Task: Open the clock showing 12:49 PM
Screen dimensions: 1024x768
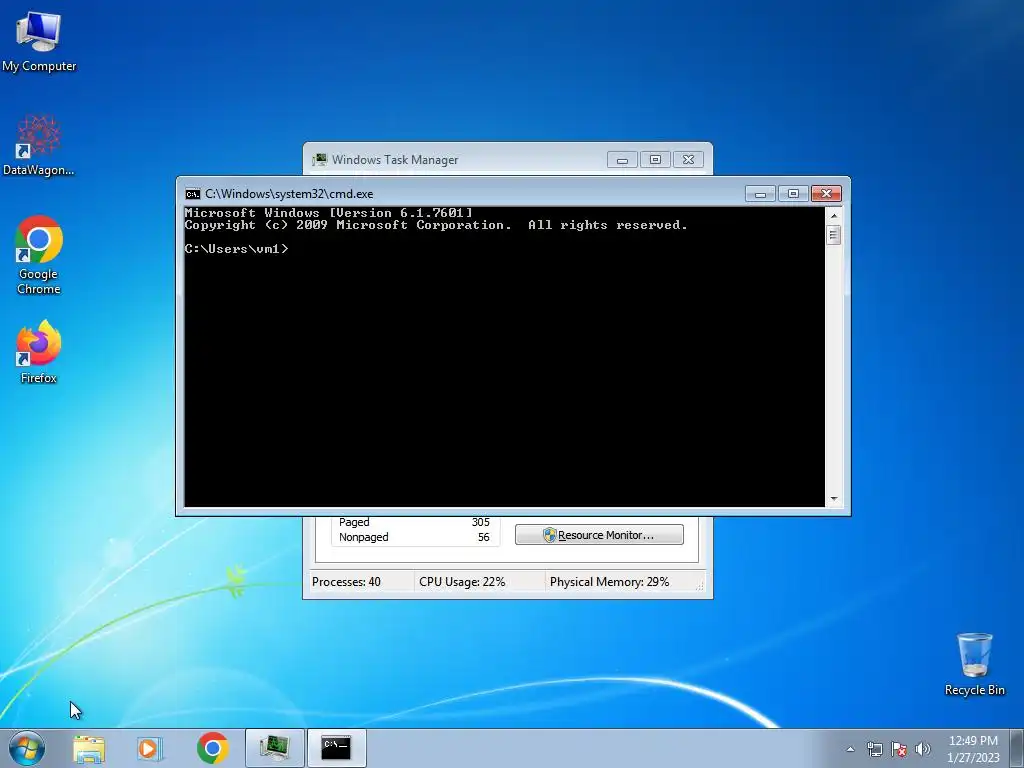Action: click(x=973, y=741)
